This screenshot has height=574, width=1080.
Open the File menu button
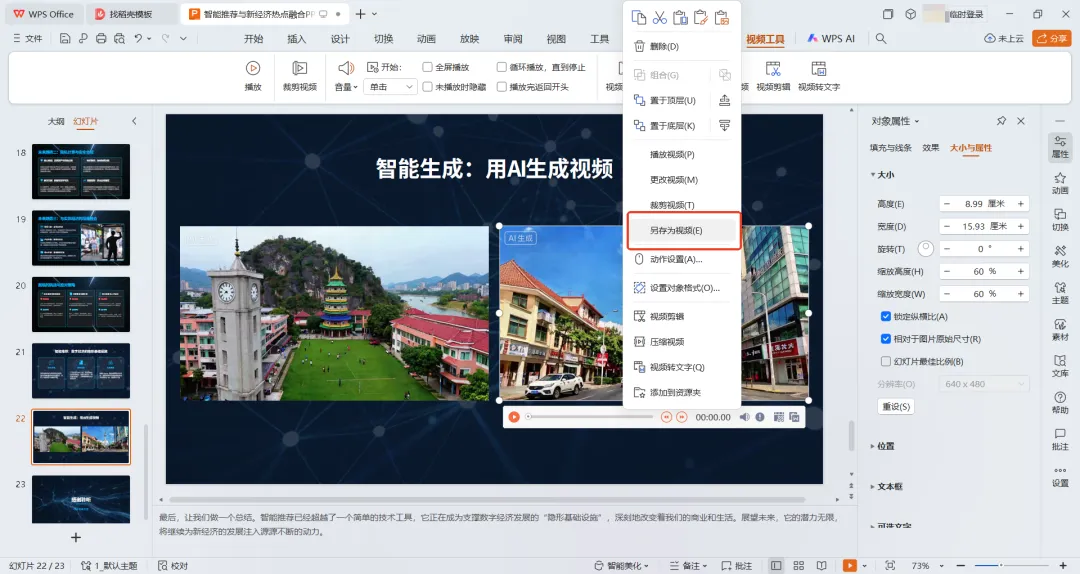coord(28,39)
